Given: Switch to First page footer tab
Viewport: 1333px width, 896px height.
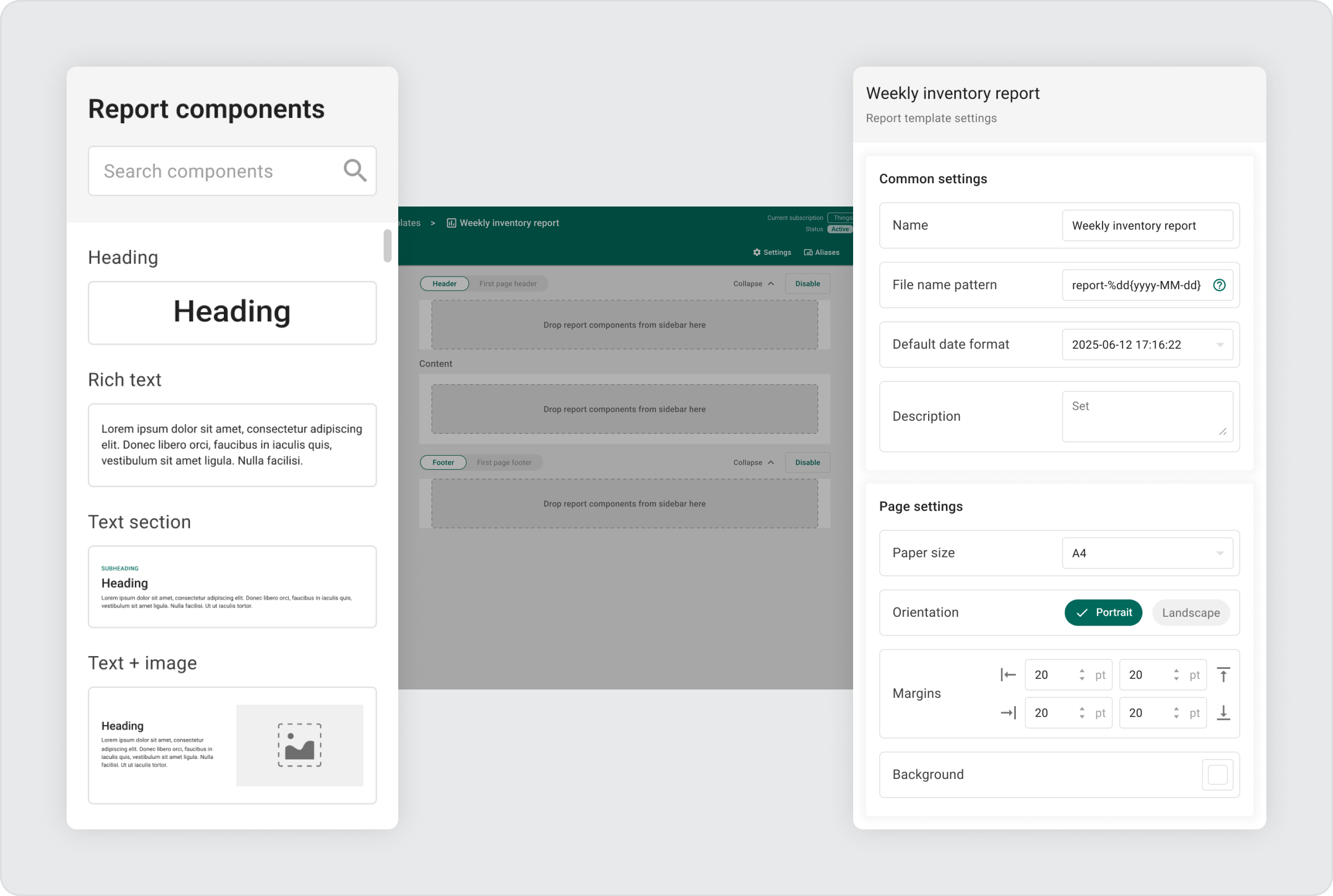Looking at the screenshot, I should tap(504, 462).
